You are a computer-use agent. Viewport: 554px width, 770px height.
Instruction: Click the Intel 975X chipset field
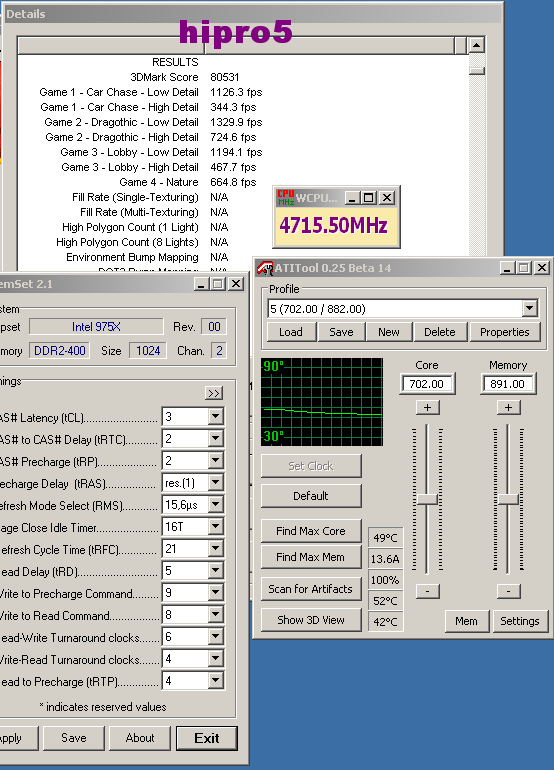(x=96, y=327)
